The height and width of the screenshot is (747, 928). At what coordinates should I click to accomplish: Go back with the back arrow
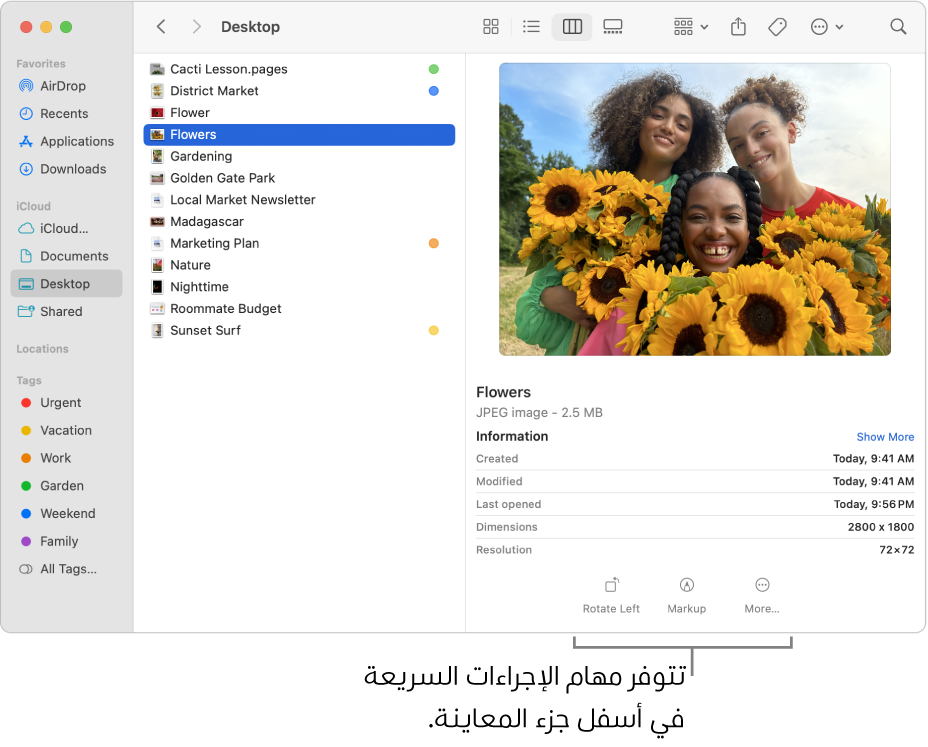tap(162, 27)
